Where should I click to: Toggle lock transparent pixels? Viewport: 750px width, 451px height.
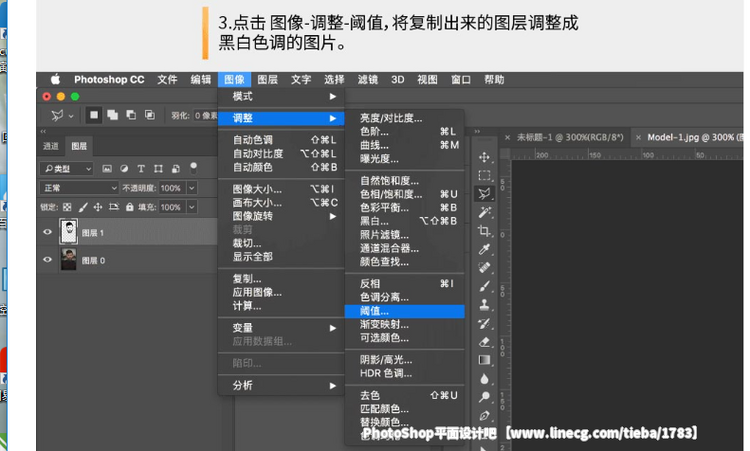point(67,207)
